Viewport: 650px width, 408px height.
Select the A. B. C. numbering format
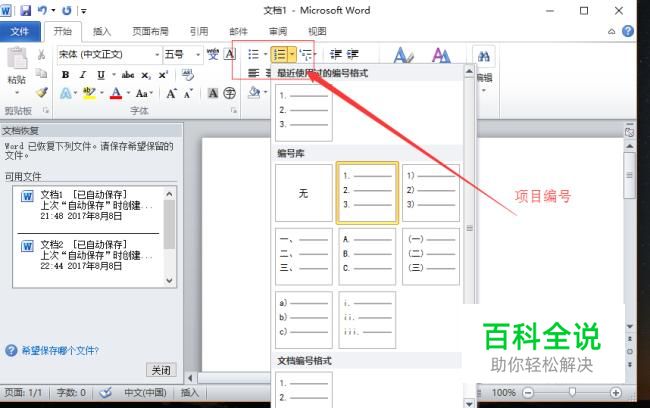(367, 257)
